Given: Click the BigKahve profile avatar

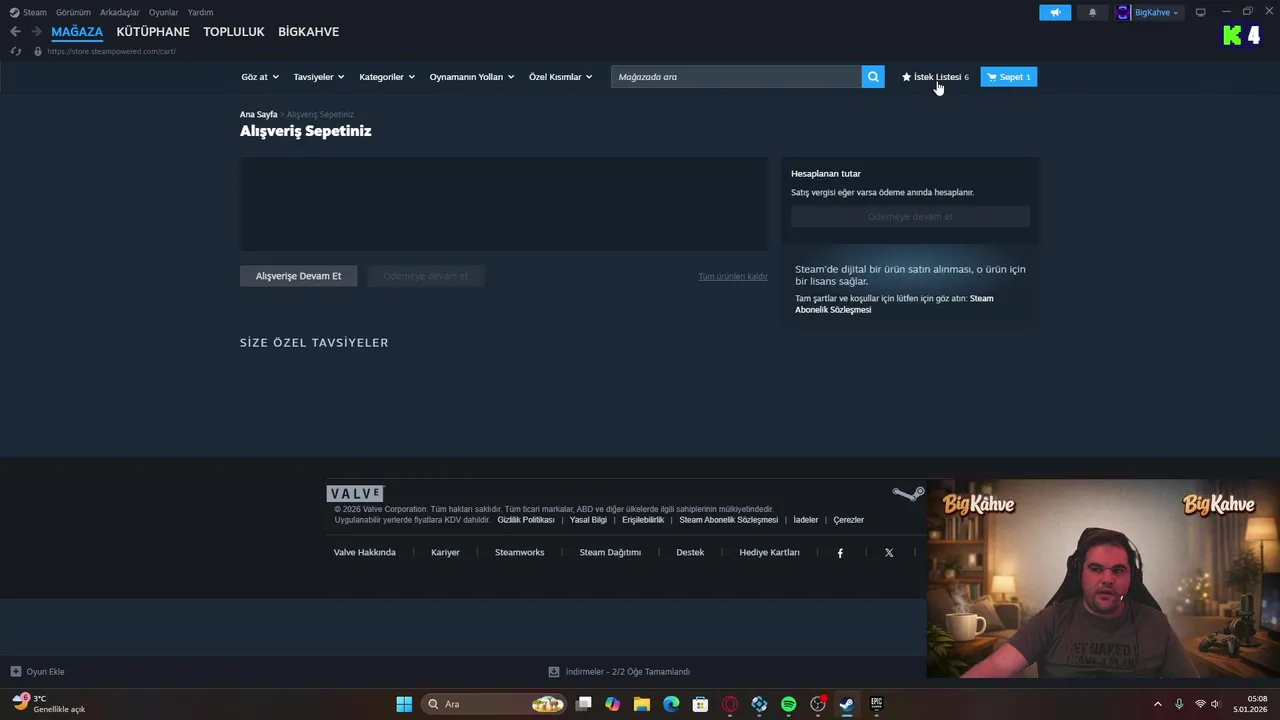Looking at the screenshot, I should tap(1123, 13).
